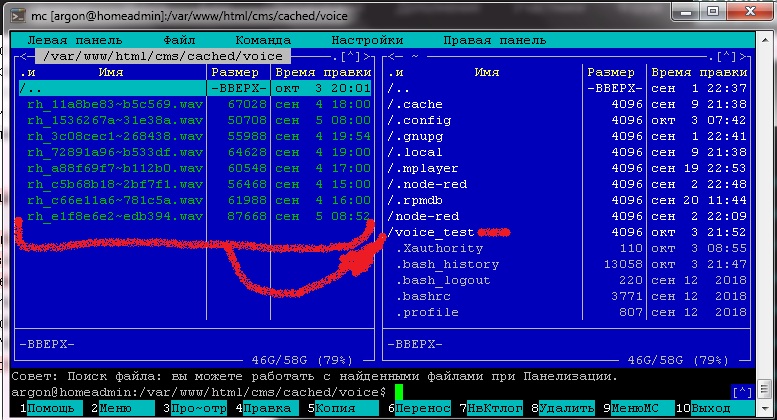The image size is (777, 420).
Task: Select the .Xauthority file
Action: pos(439,248)
